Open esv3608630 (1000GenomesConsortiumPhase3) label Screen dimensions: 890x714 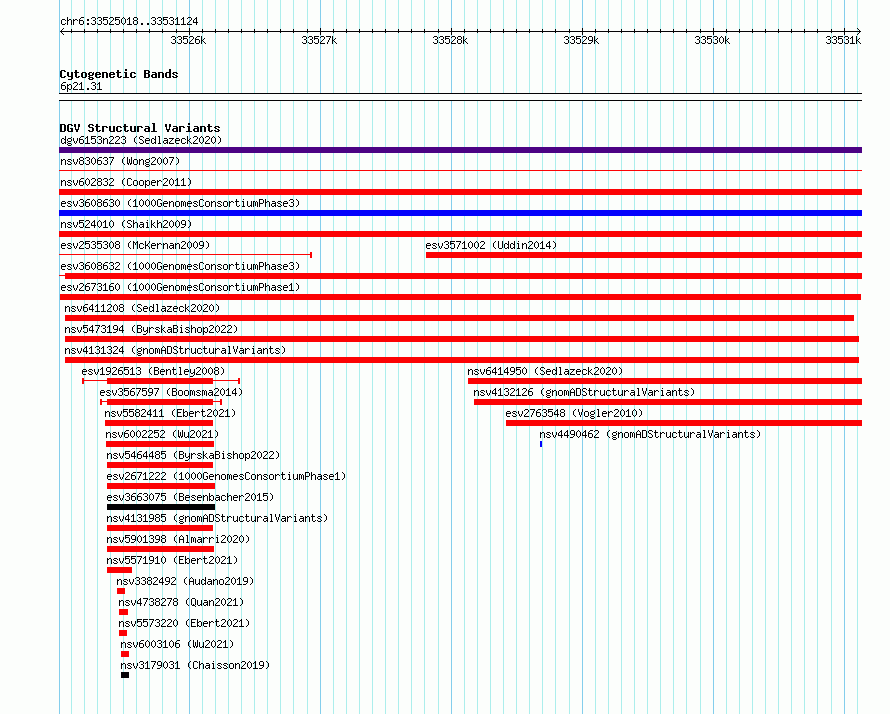click(x=180, y=203)
